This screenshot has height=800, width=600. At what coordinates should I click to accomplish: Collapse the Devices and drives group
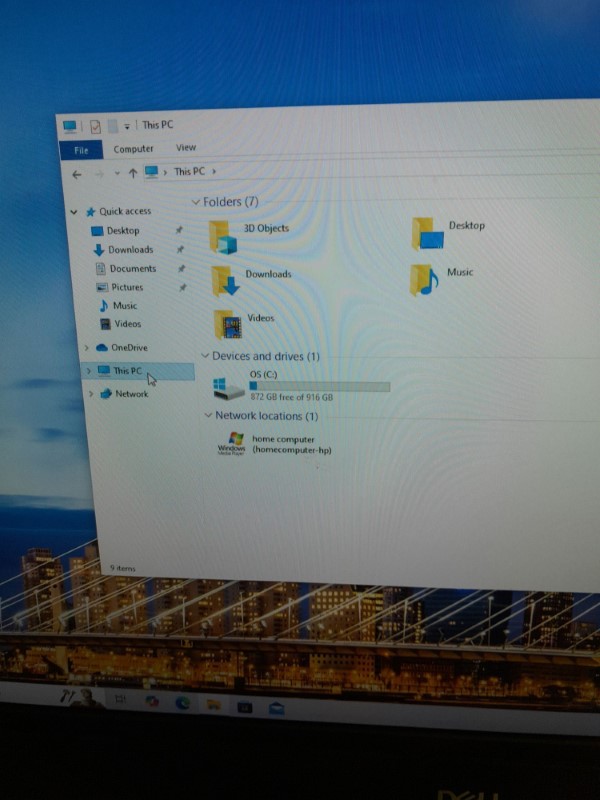tap(205, 356)
